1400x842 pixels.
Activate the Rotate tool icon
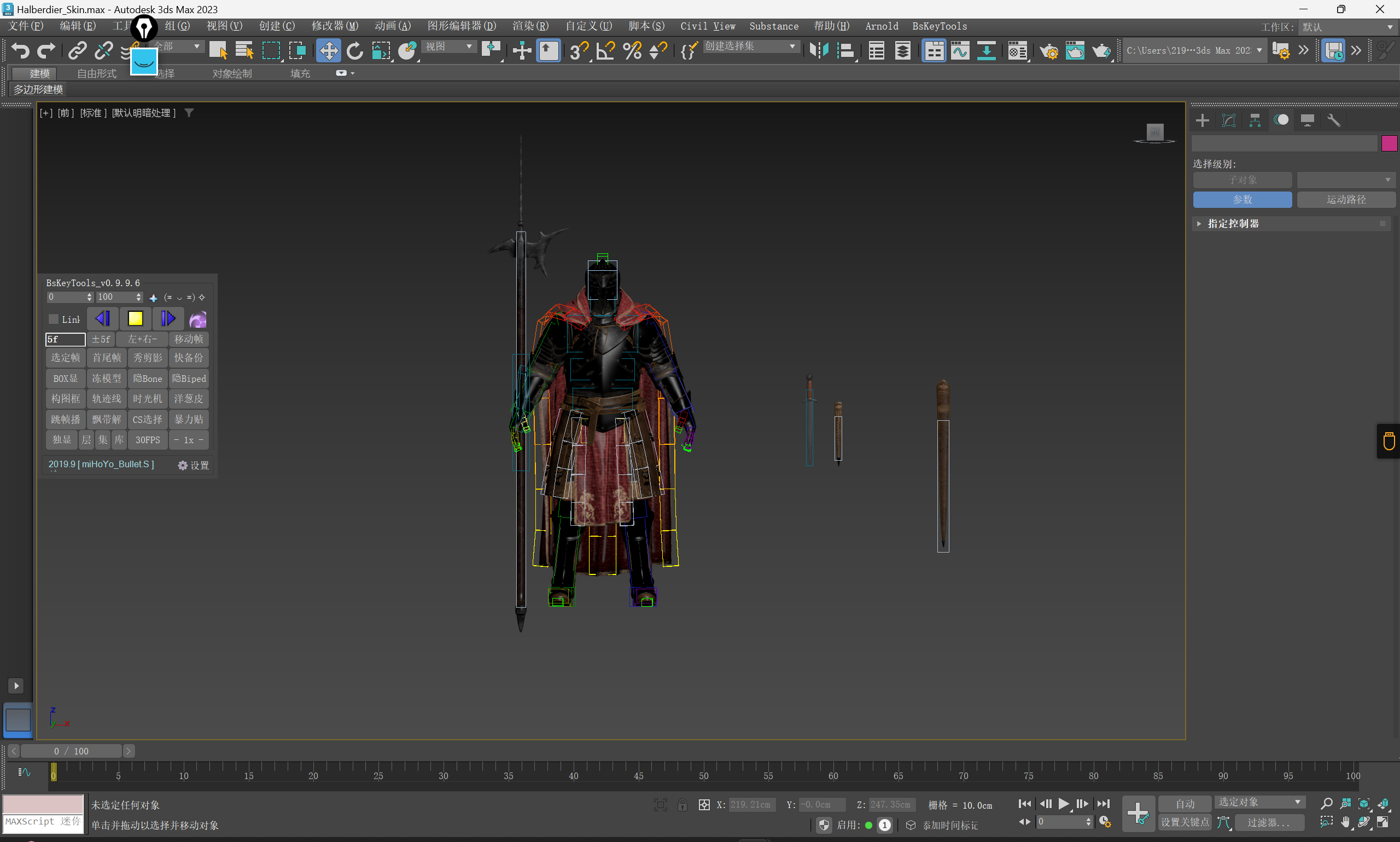(x=355, y=50)
